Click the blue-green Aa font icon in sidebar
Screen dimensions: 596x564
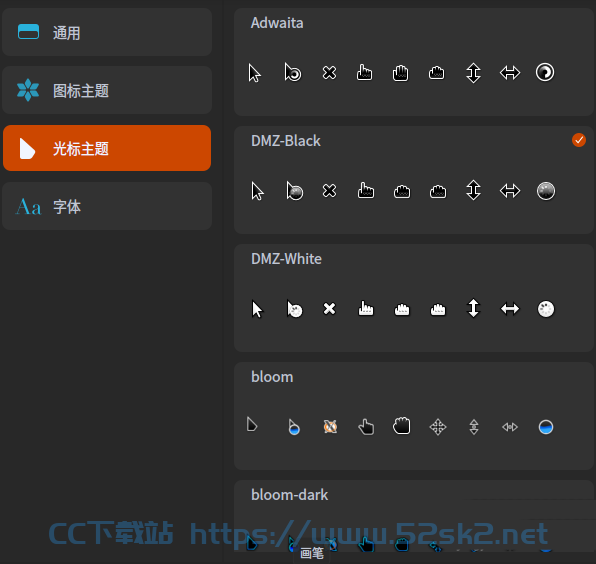[28, 207]
